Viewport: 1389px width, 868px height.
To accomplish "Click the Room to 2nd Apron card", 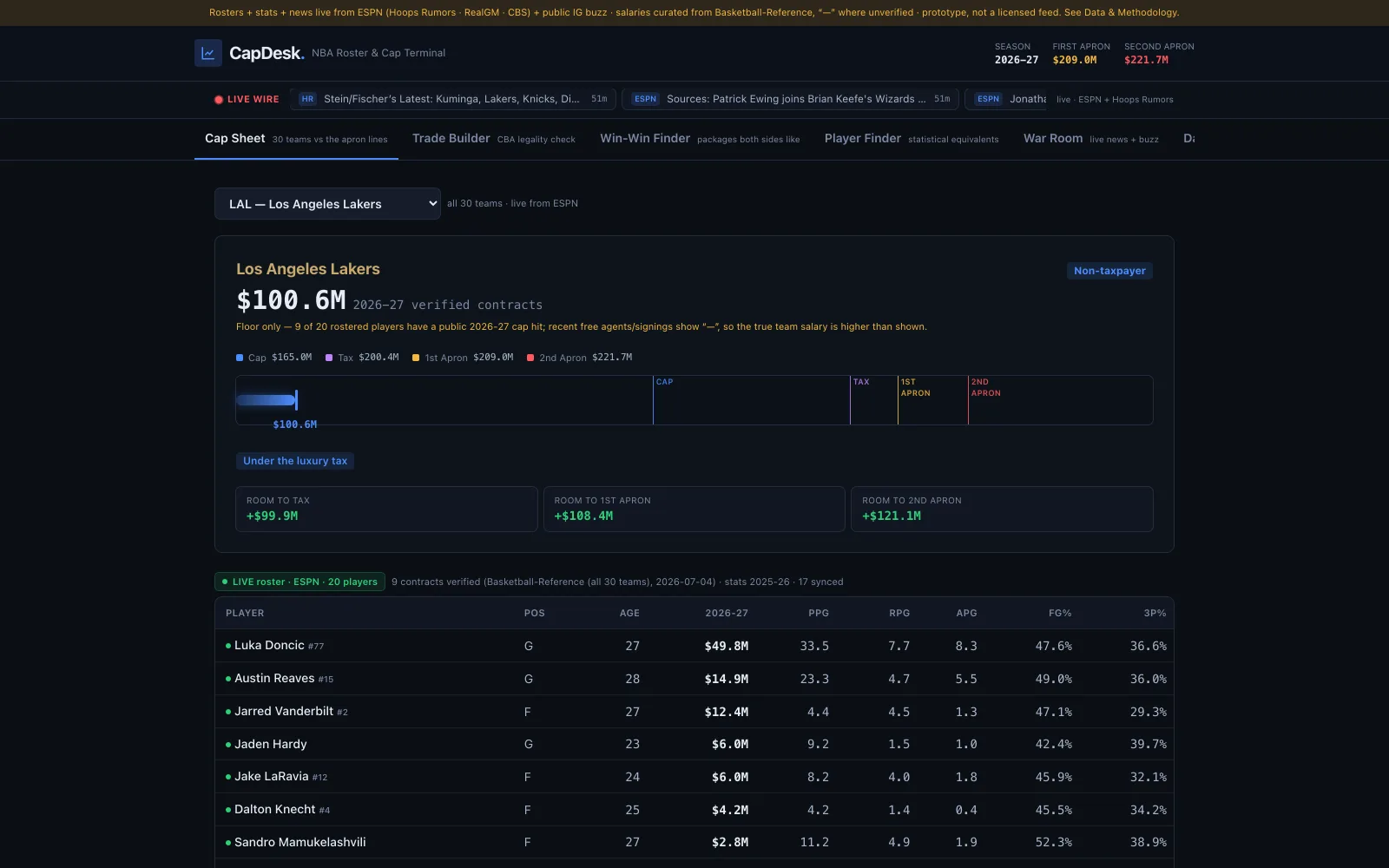I will tap(1002, 509).
